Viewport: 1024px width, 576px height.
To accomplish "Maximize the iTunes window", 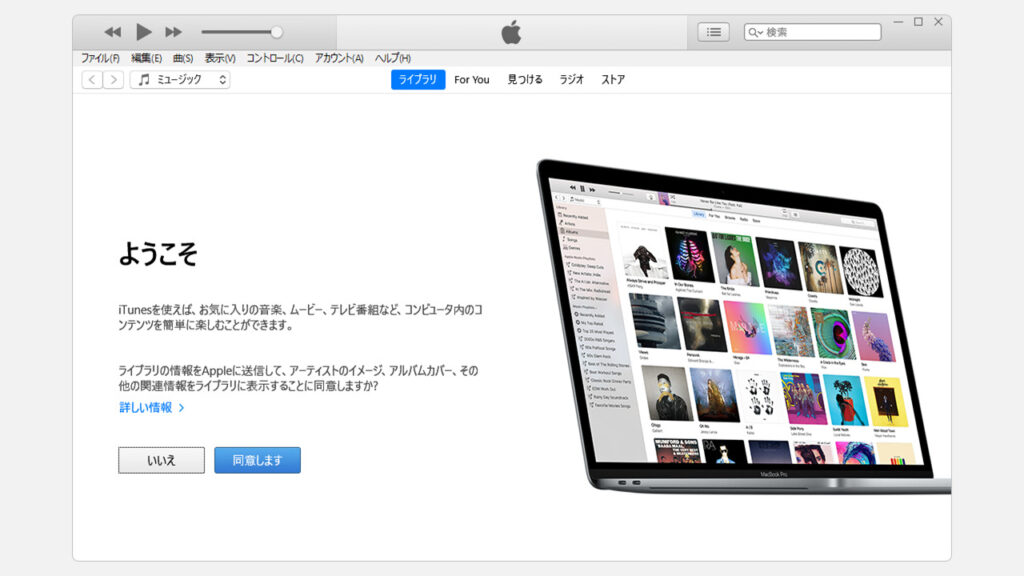I will pos(918,22).
